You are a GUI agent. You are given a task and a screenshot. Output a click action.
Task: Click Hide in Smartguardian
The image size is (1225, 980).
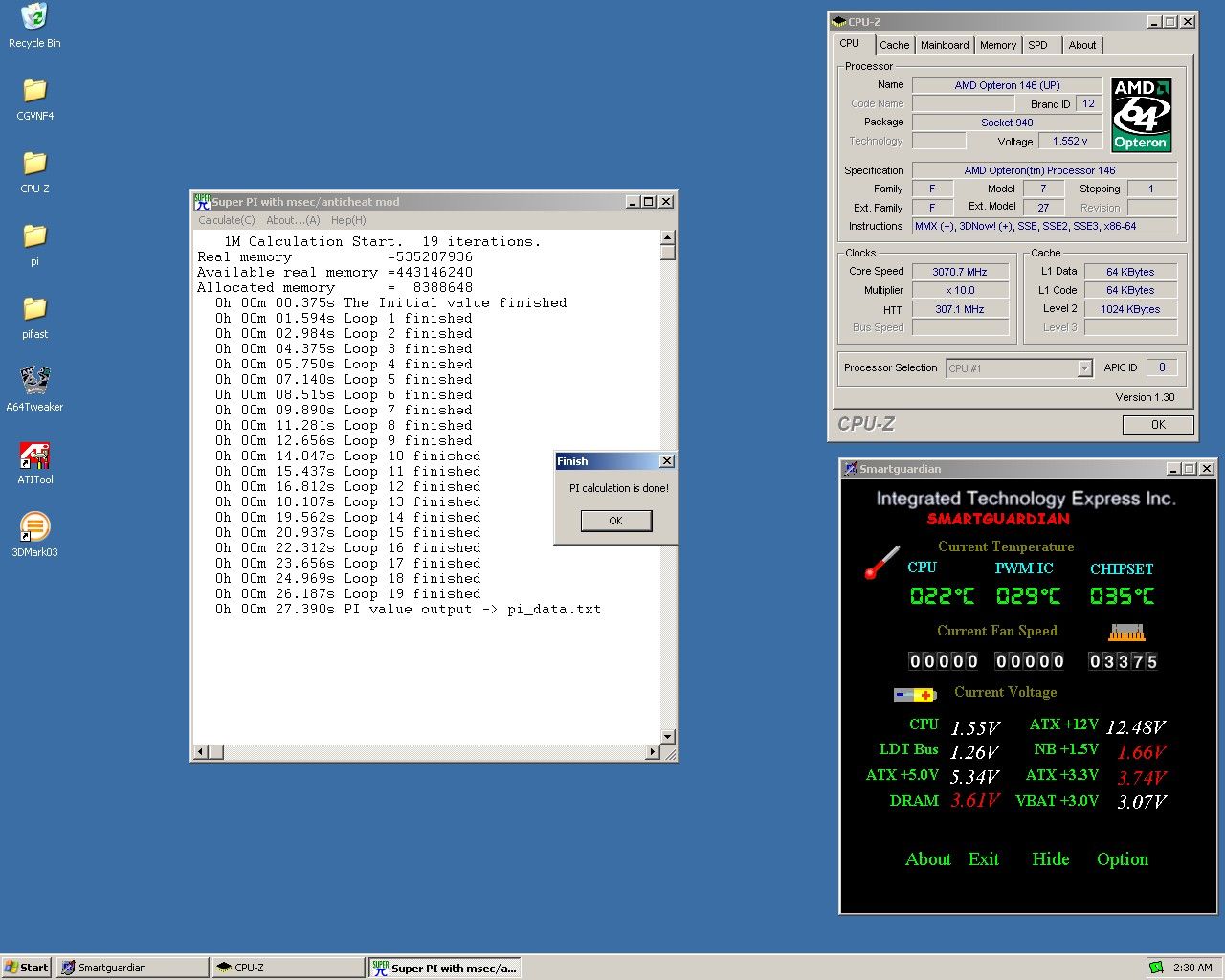pos(1051,859)
